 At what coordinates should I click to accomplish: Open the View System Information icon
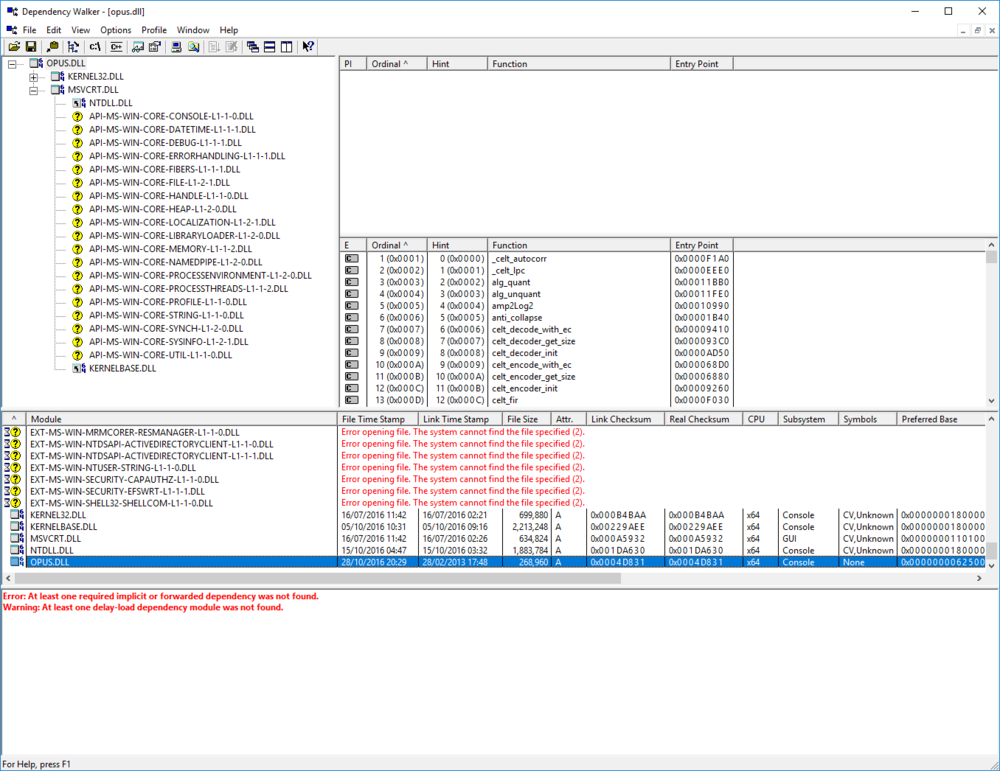click(175, 47)
